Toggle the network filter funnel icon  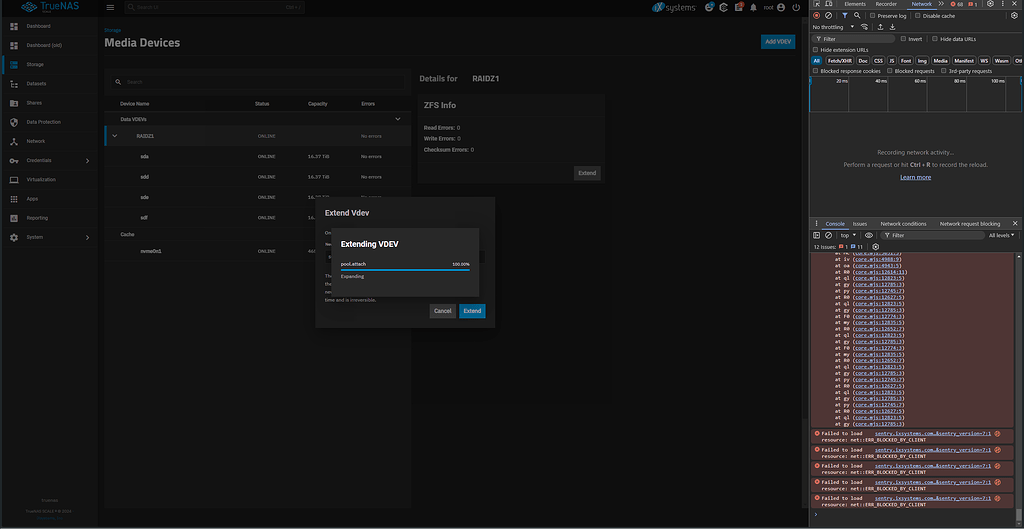point(844,15)
